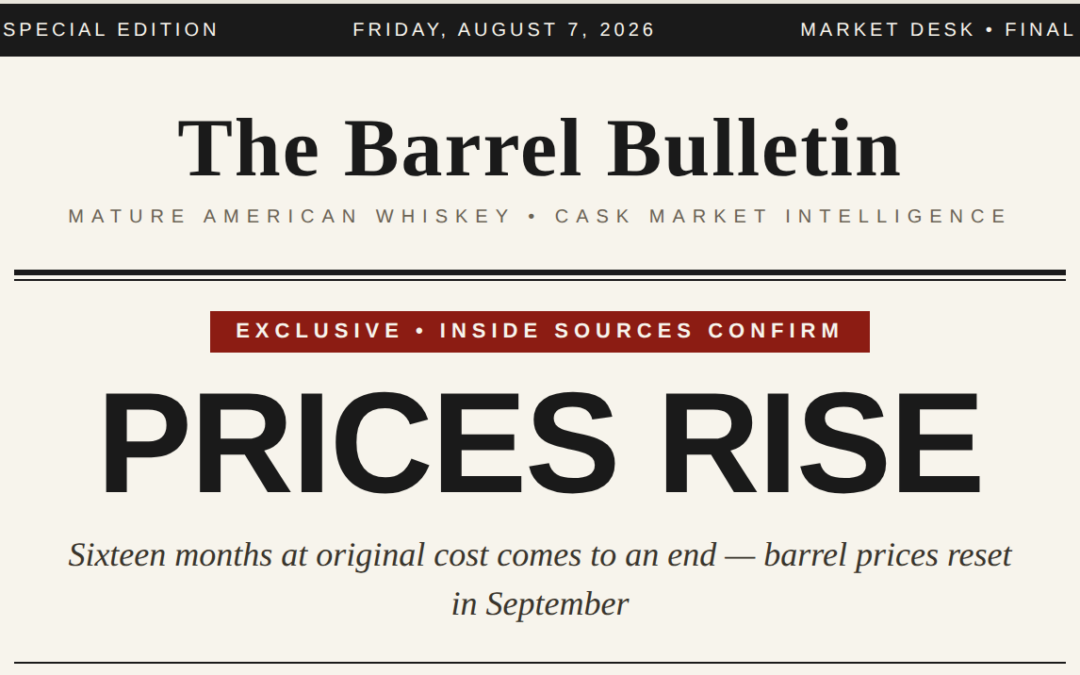Click The Barrel Bulletin masthead title

click(x=539, y=148)
